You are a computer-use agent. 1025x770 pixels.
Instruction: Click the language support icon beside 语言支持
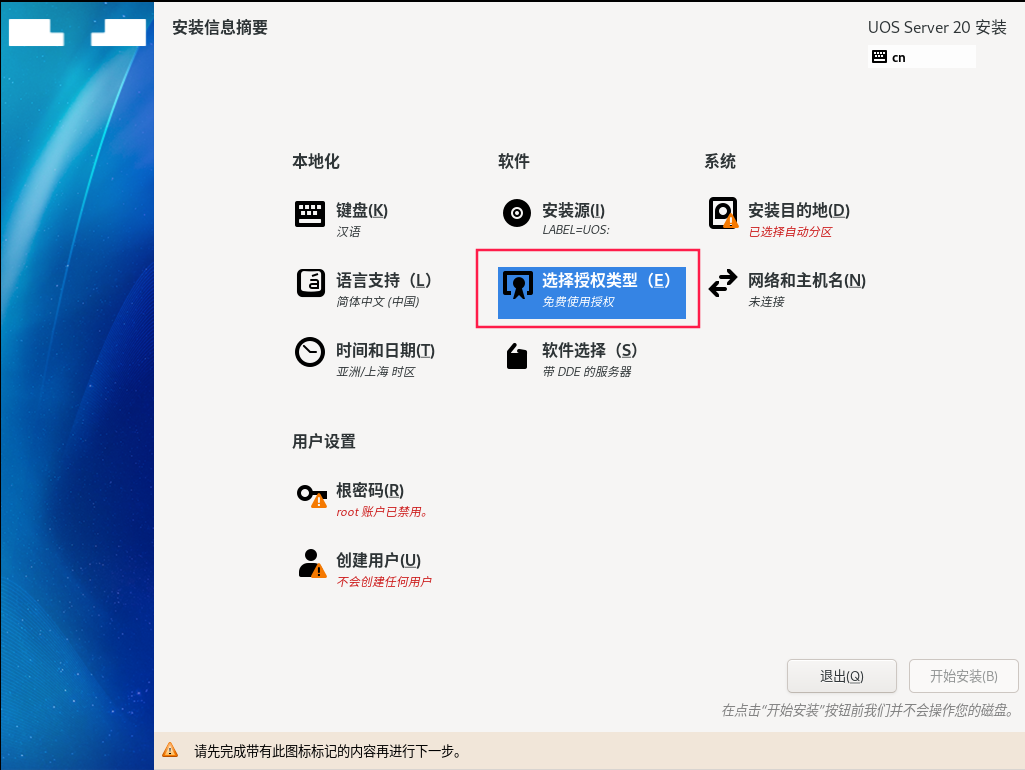[x=311, y=283]
